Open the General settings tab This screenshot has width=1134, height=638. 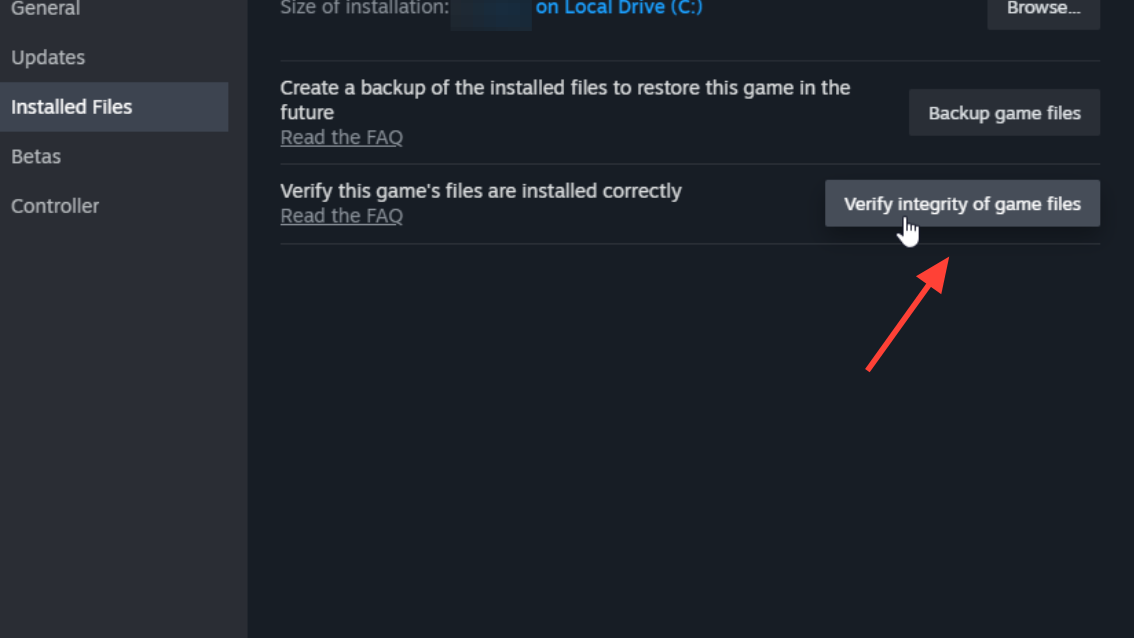pos(46,9)
